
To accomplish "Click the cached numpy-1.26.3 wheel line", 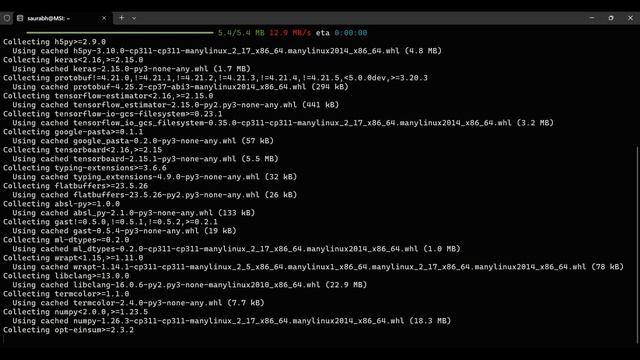I will pyautogui.click(x=231, y=320).
